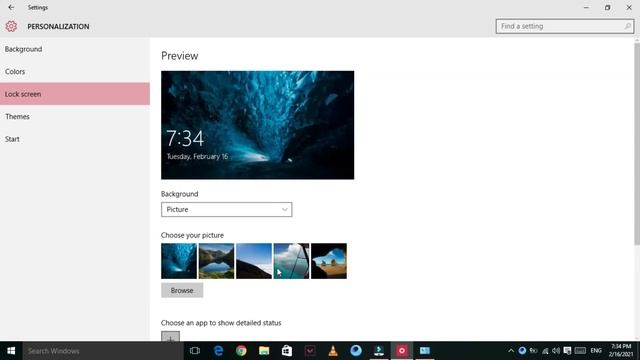This screenshot has height=360, width=640.
Task: Click the 'Preview' heading text
Action: (180, 56)
